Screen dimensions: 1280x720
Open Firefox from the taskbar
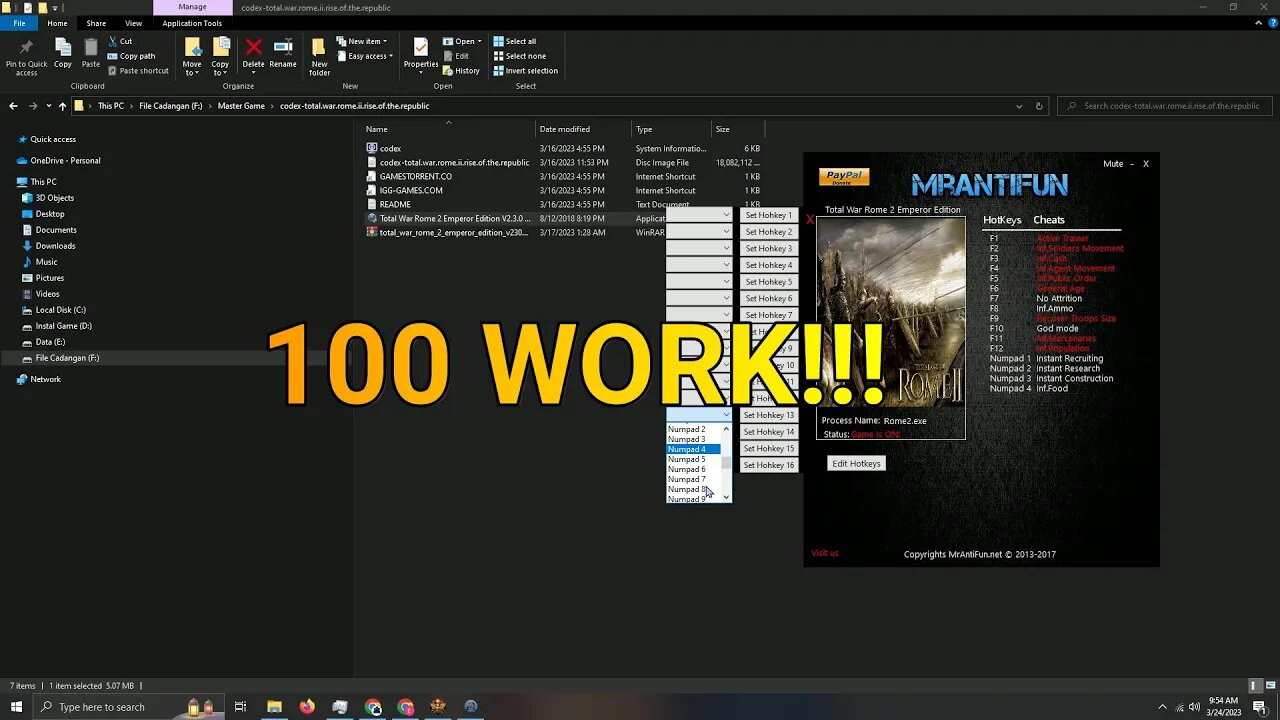click(x=307, y=707)
